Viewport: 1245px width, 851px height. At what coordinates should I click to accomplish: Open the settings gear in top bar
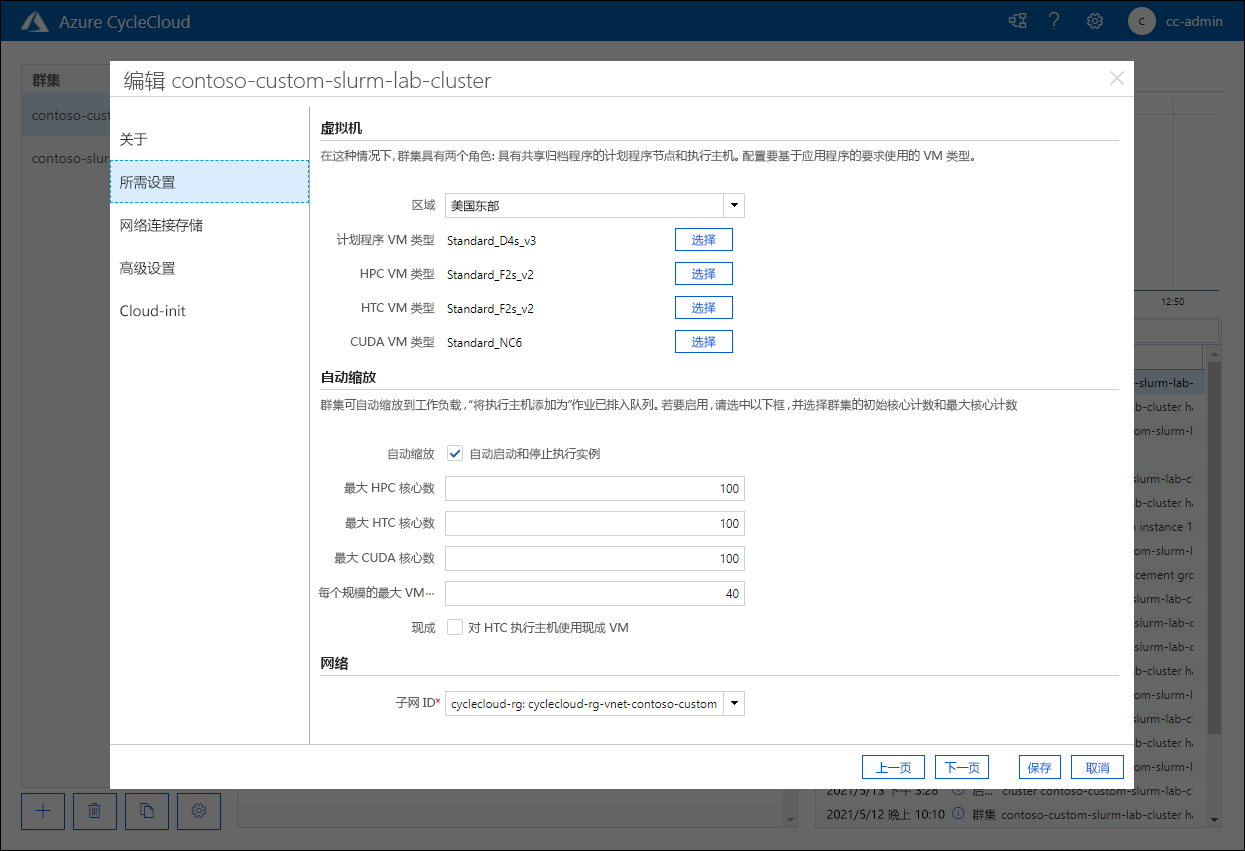(x=1095, y=21)
